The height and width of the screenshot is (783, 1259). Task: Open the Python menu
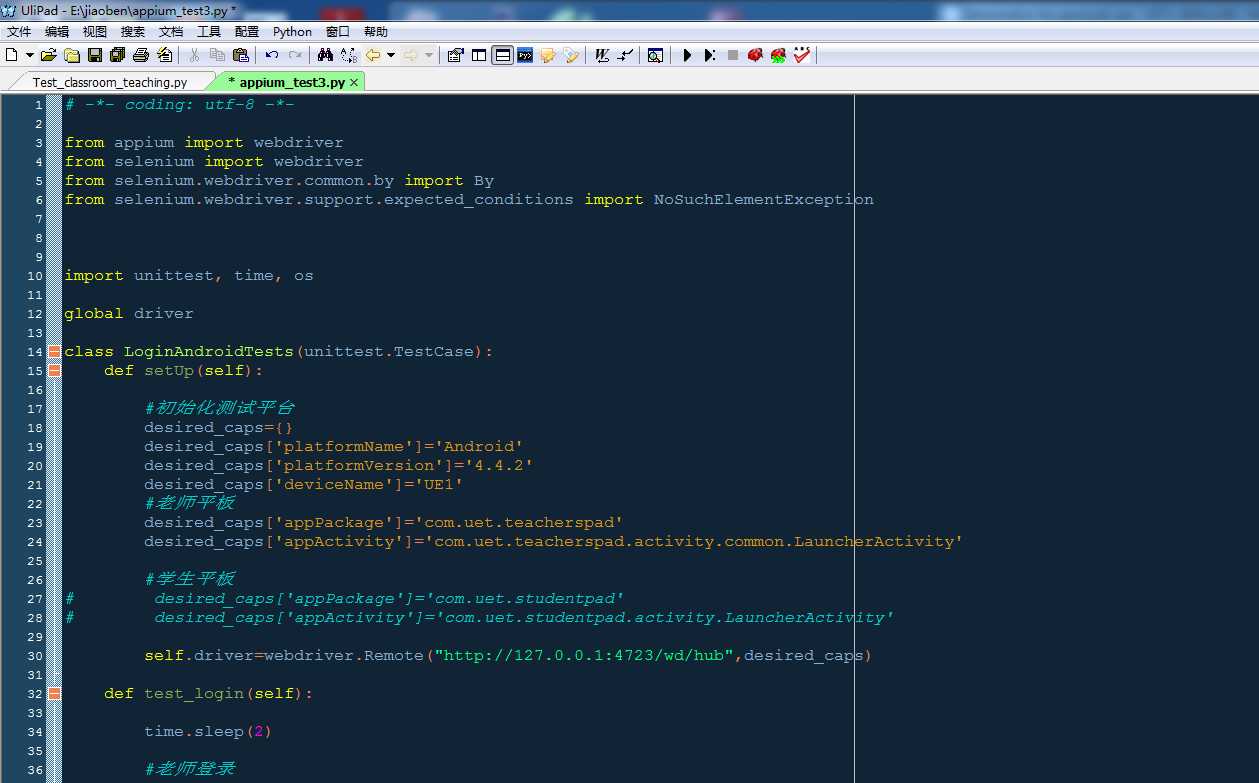pos(293,32)
